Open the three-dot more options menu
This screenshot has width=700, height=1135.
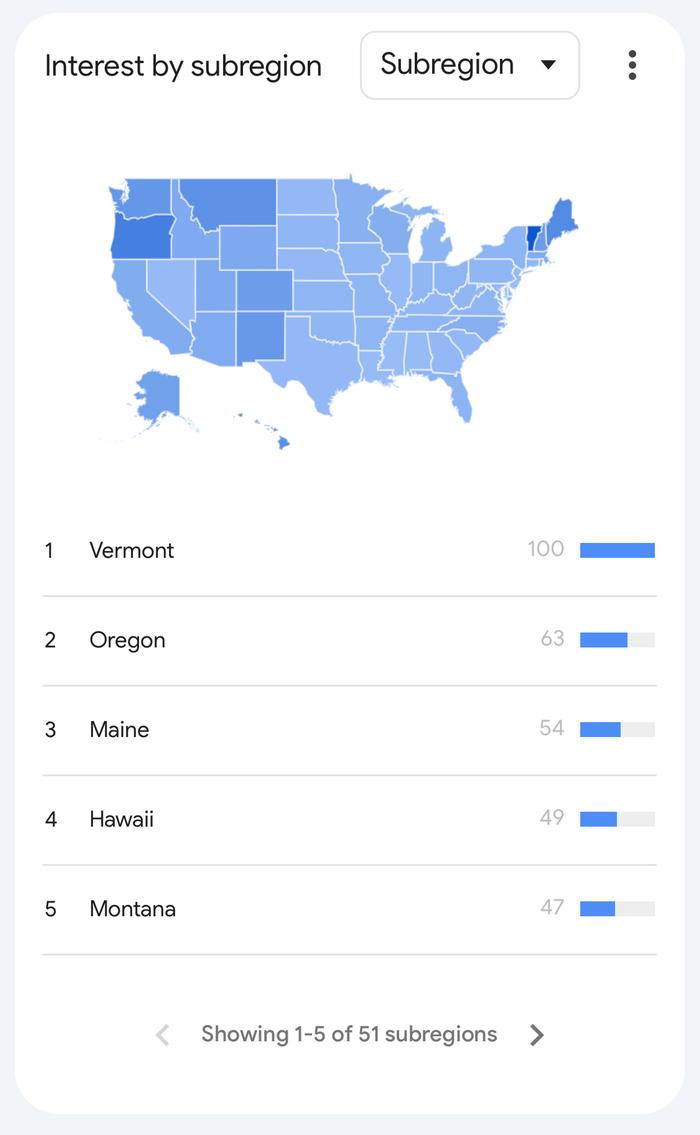[632, 65]
